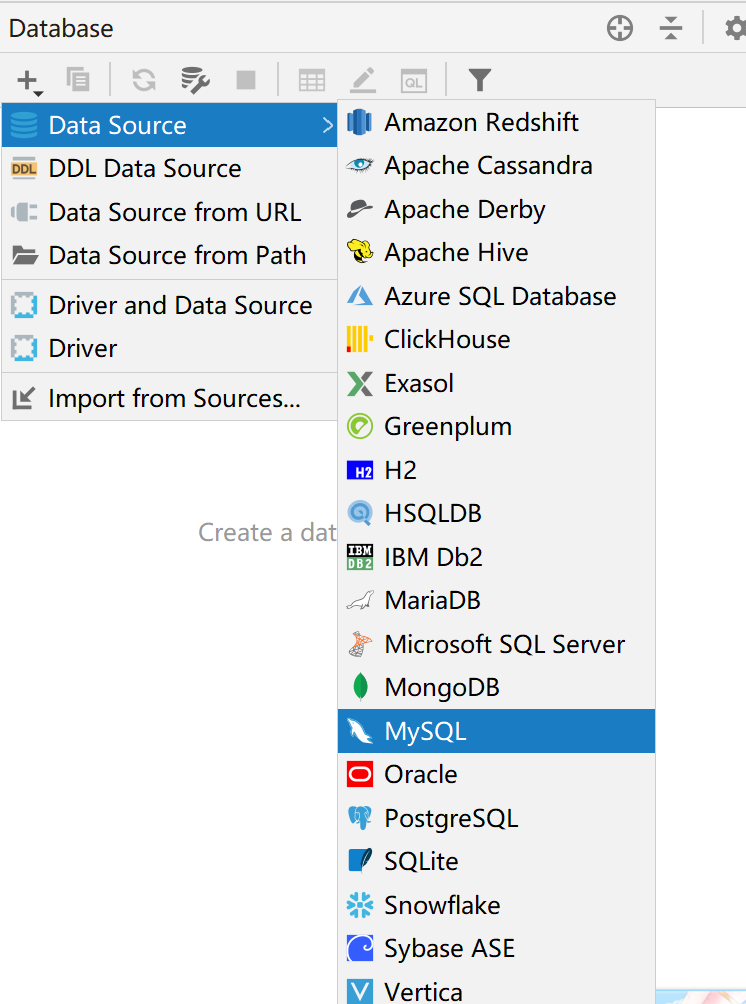Choose PostgreSQL data source
This screenshot has height=1004, width=746.
pos(451,818)
